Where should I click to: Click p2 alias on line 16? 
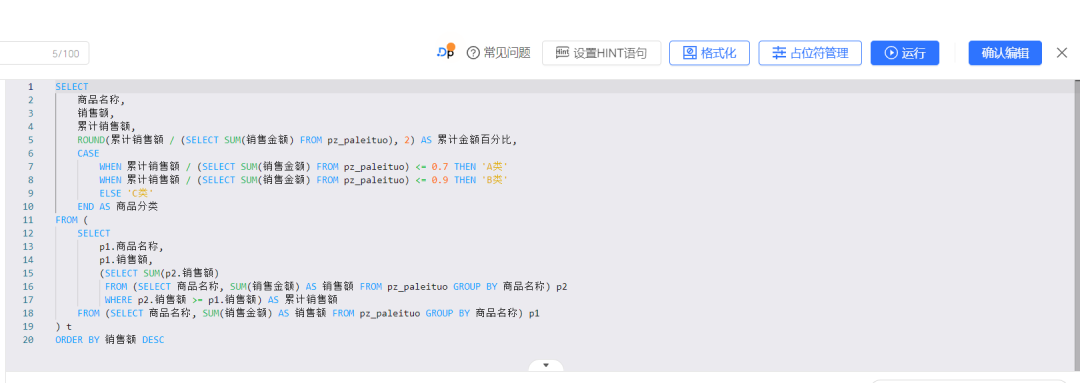point(561,286)
